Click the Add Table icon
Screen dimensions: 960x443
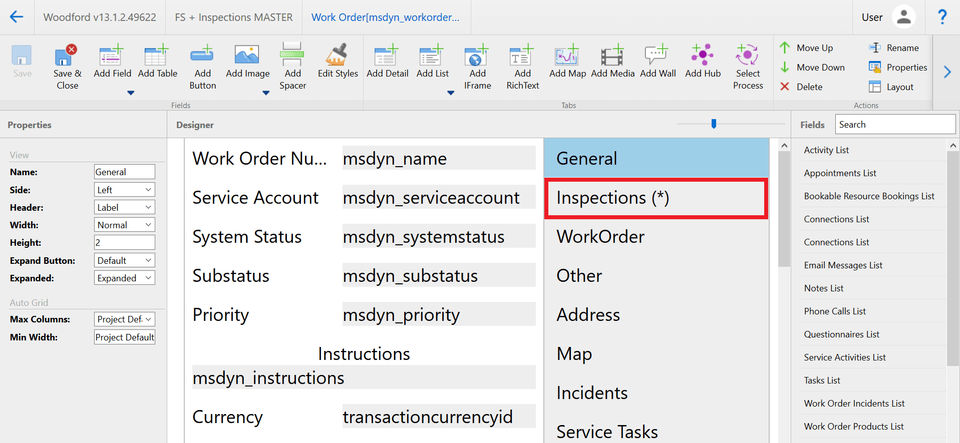coord(157,55)
